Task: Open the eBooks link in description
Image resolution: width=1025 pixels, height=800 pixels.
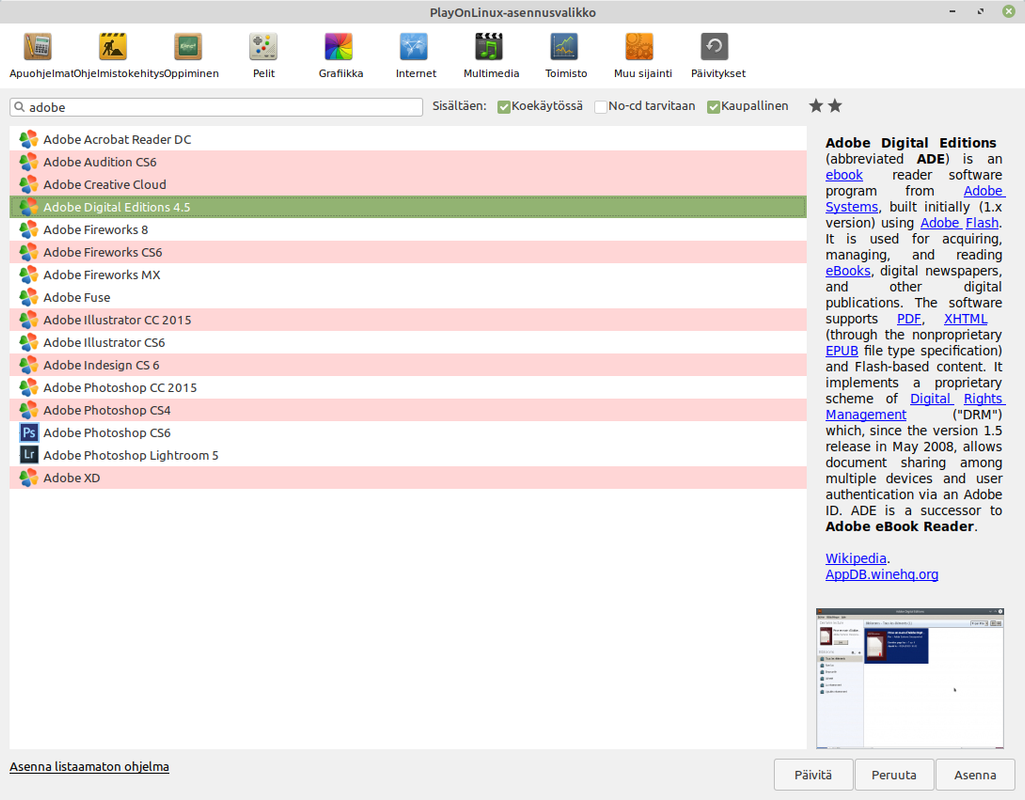Action: pos(848,271)
